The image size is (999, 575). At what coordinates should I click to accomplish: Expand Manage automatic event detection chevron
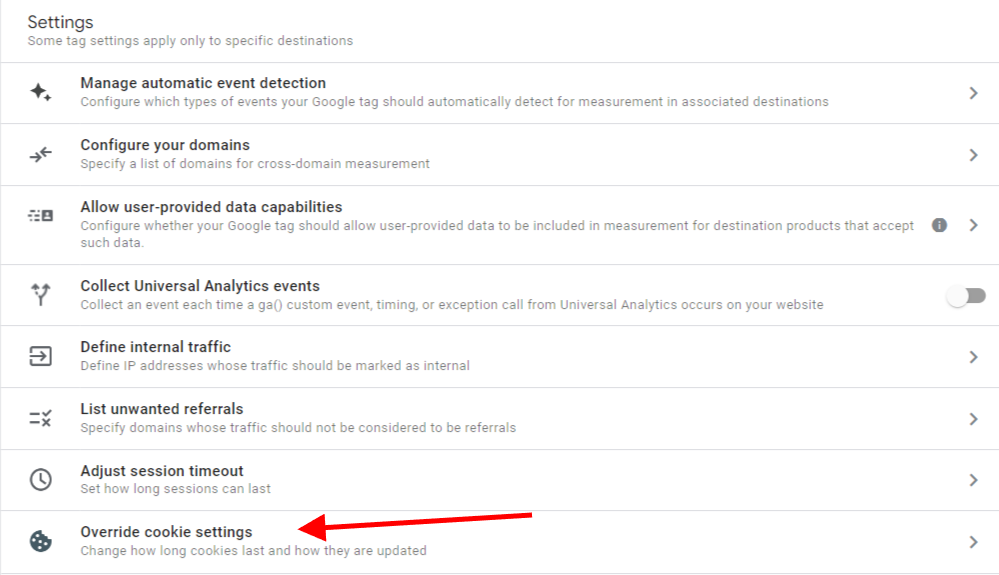coord(974,93)
